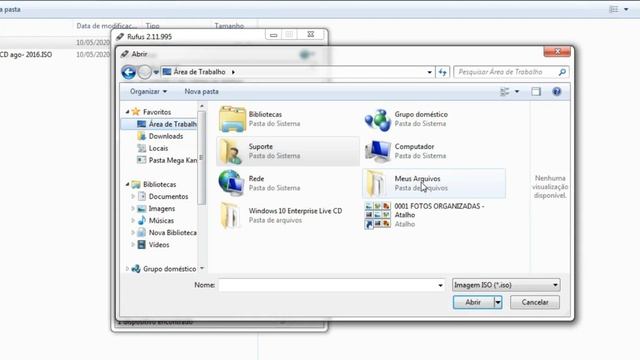Click the Rede globe icon

[x=231, y=183]
